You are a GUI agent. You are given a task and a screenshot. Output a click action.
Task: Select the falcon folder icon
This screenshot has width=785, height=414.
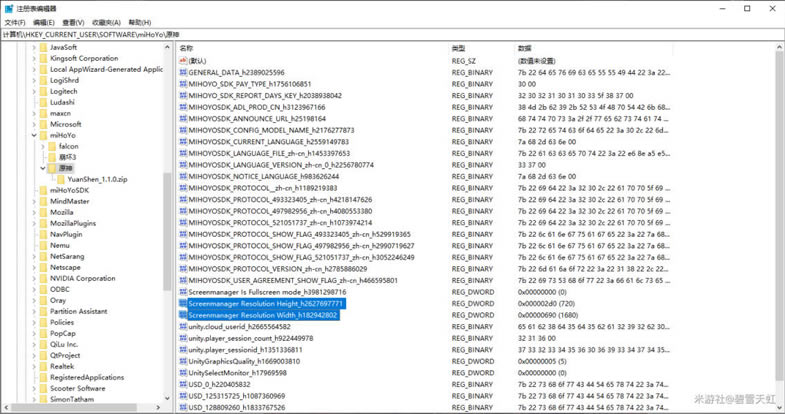[x=52, y=146]
